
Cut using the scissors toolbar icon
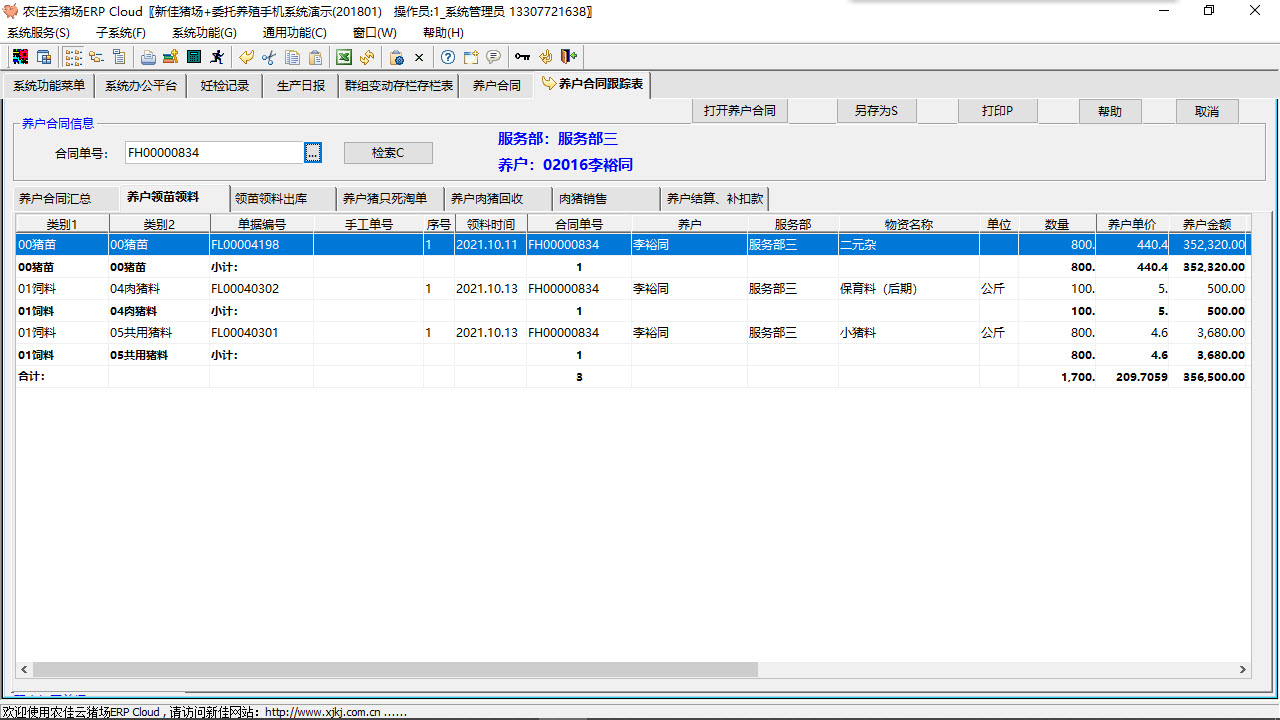point(268,57)
